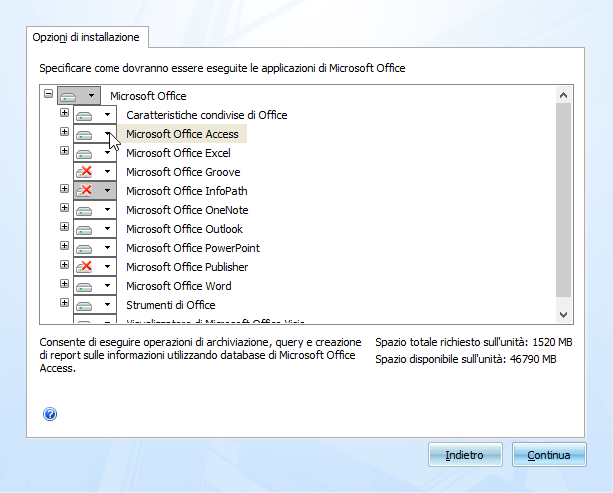This screenshot has width=613, height=493.
Task: Click the red X icon beside InfoPath
Action: 84,191
